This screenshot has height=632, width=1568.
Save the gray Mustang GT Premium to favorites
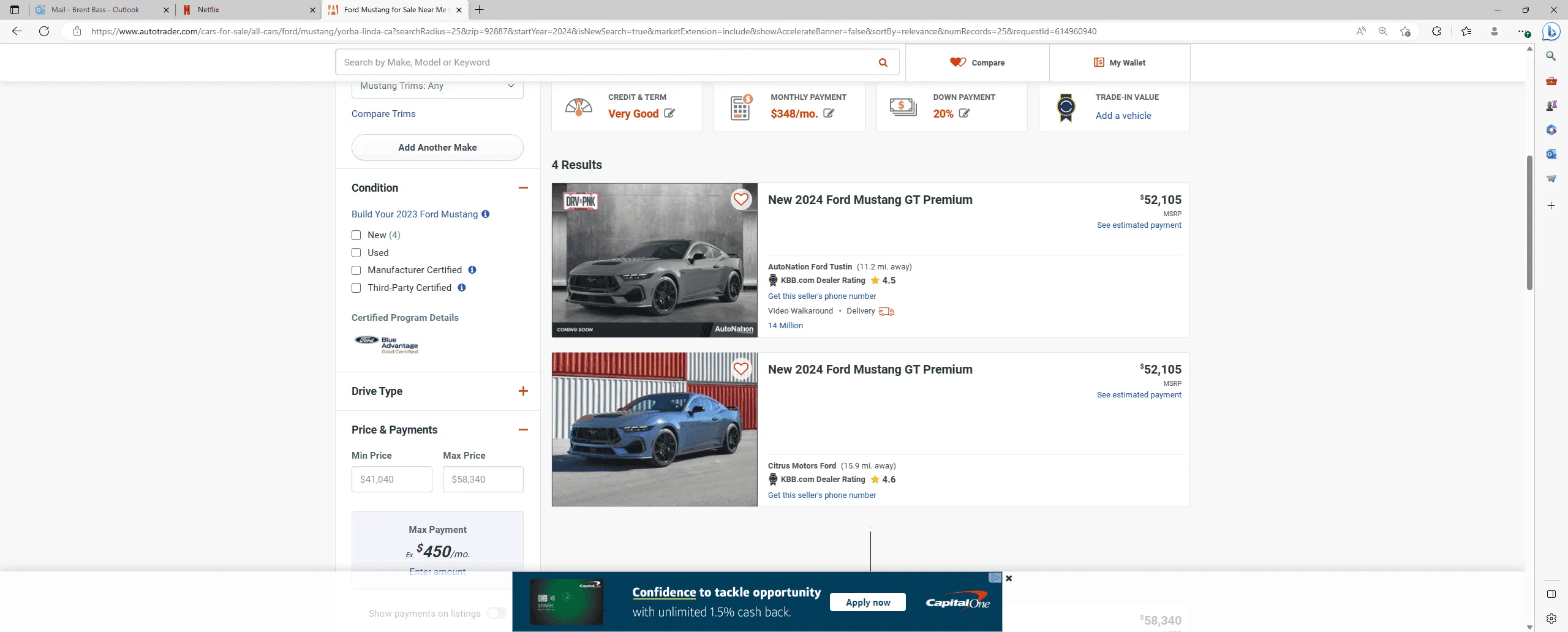point(741,199)
